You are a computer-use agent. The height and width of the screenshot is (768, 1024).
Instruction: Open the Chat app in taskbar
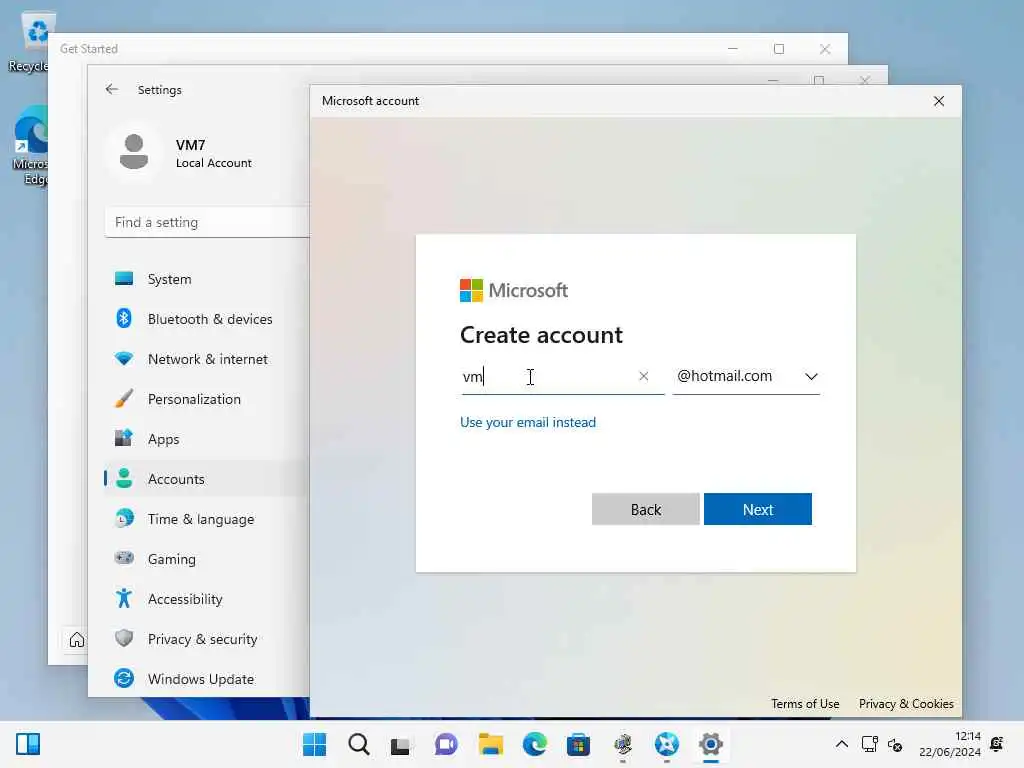[x=445, y=744]
